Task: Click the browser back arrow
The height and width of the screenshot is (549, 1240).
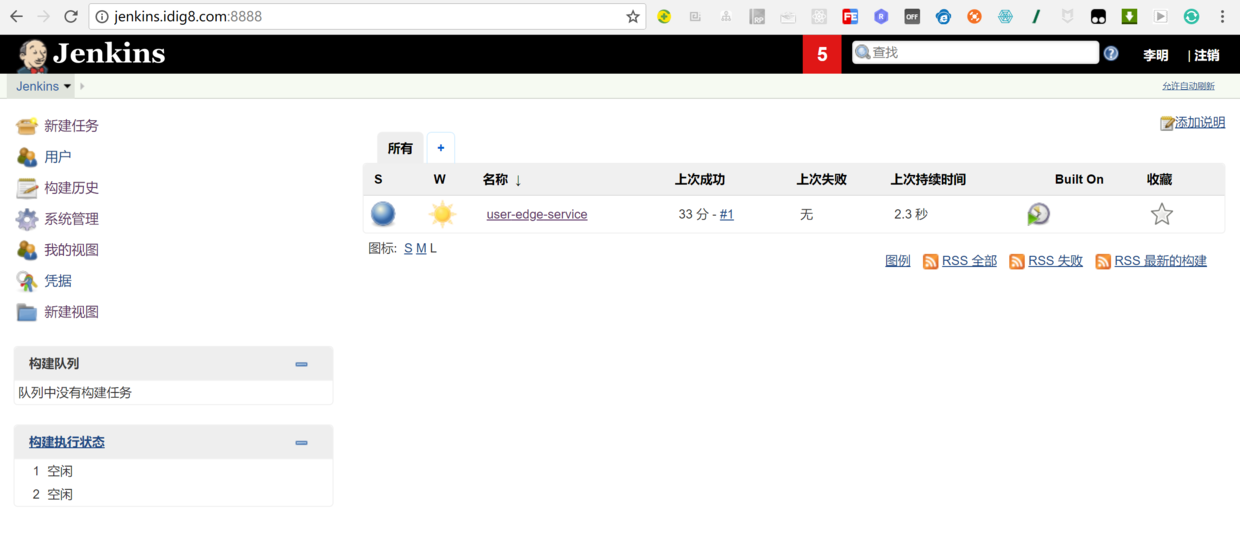Action: tap(16, 17)
